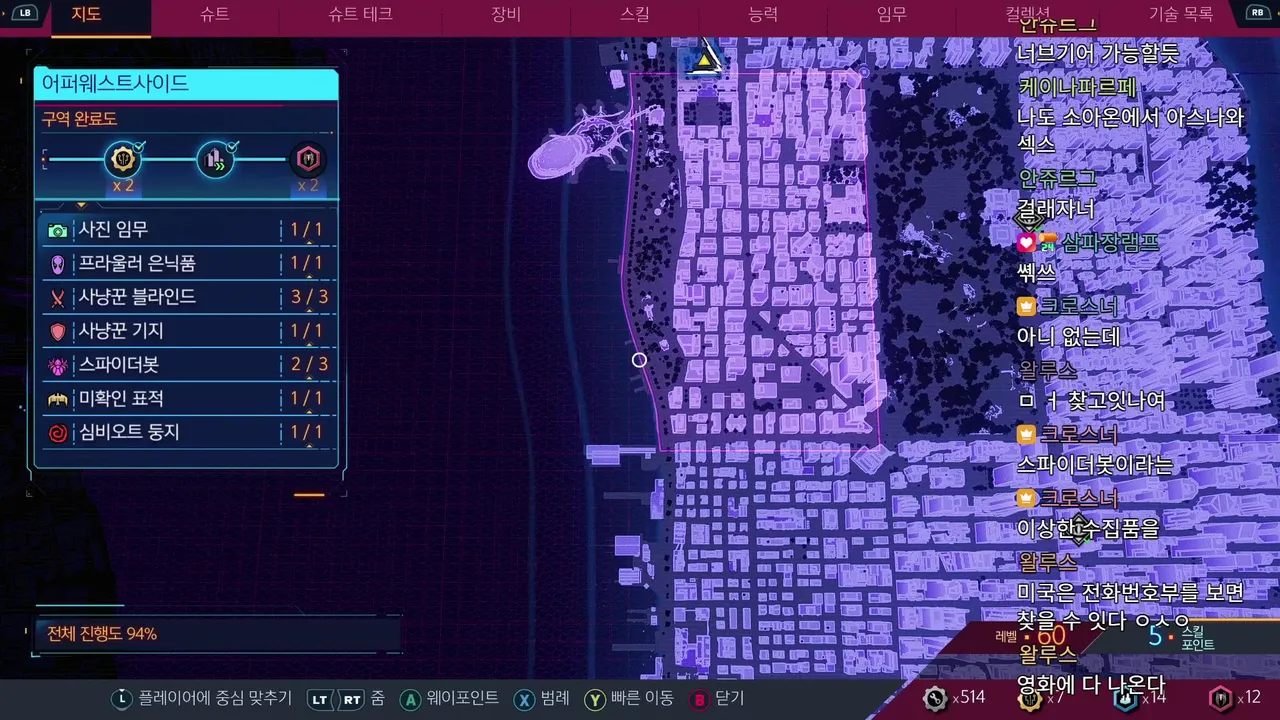Click the red B button icon
The width and height of the screenshot is (1280, 720).
699,700
